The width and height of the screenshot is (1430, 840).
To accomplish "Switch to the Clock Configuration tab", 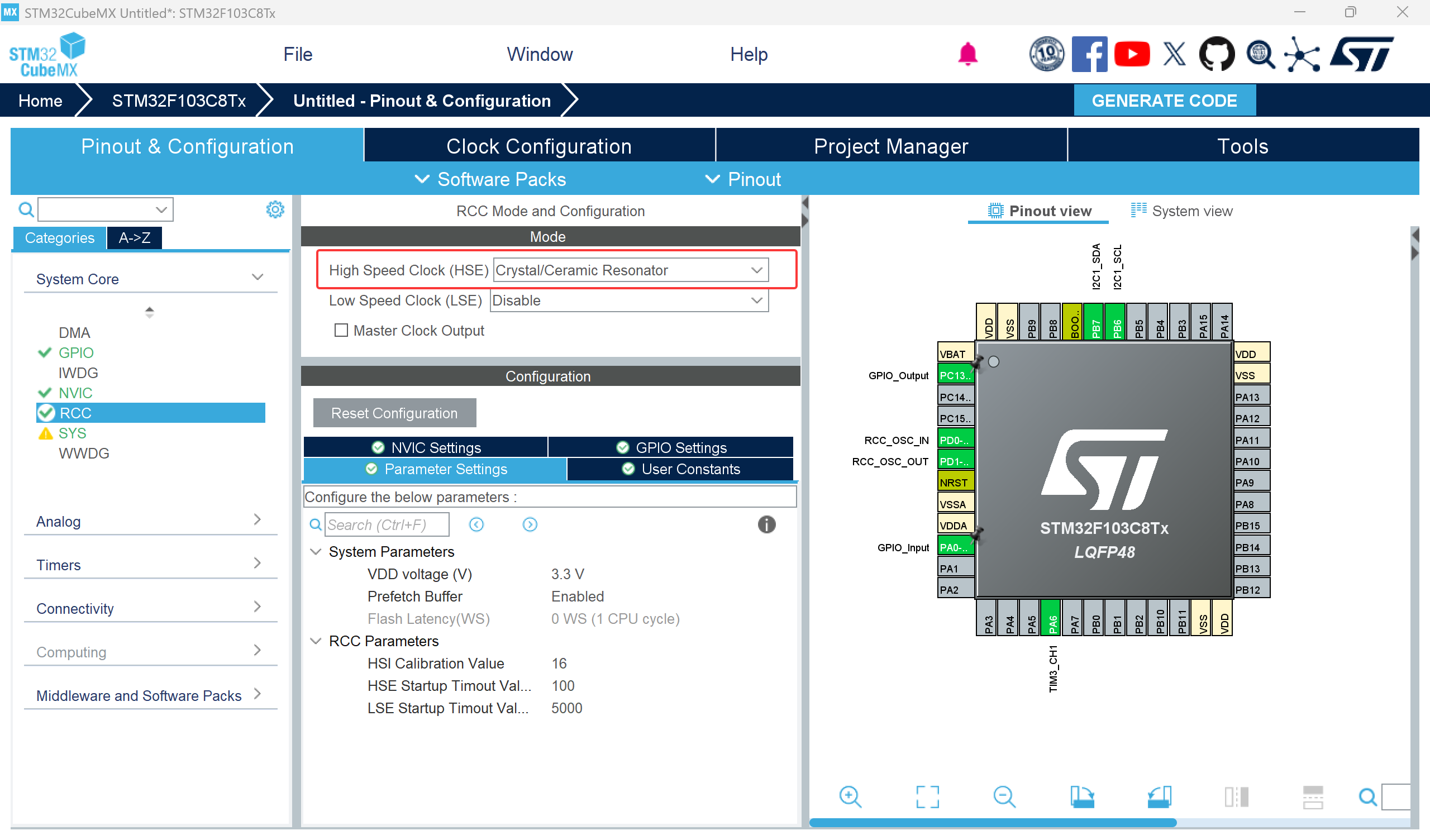I will [539, 146].
